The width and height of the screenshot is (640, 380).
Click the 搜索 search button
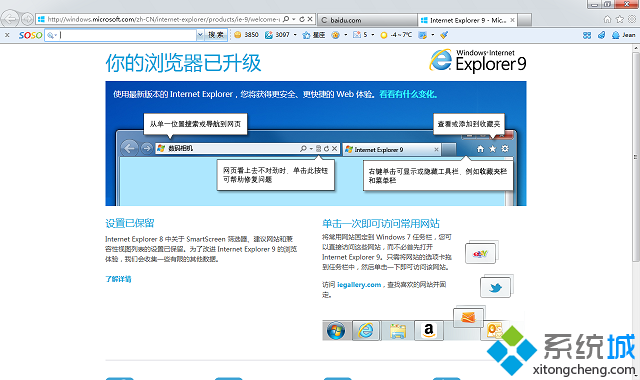(x=216, y=35)
